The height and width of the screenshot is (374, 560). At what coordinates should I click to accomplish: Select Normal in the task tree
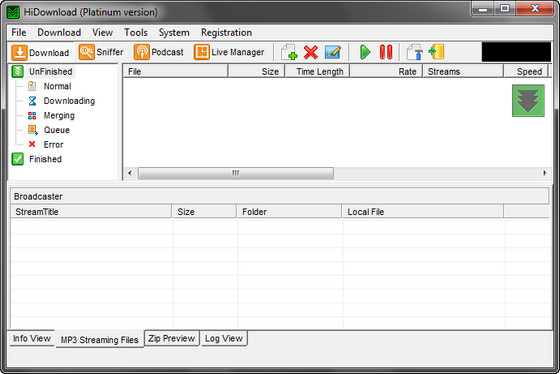click(x=57, y=86)
